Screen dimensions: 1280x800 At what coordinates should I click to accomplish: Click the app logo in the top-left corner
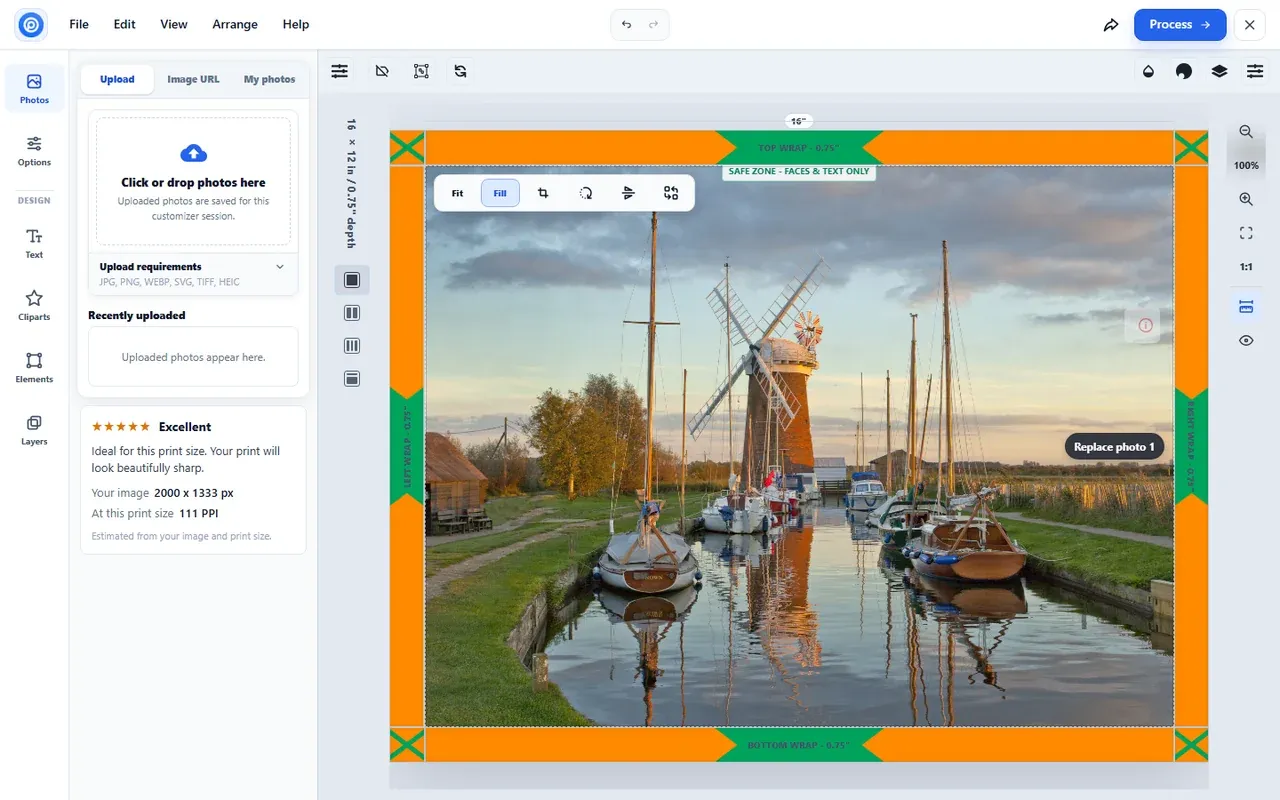pos(31,24)
